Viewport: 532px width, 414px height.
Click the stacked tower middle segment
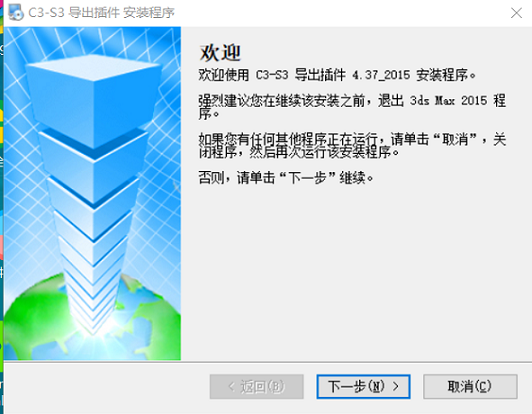(x=92, y=217)
